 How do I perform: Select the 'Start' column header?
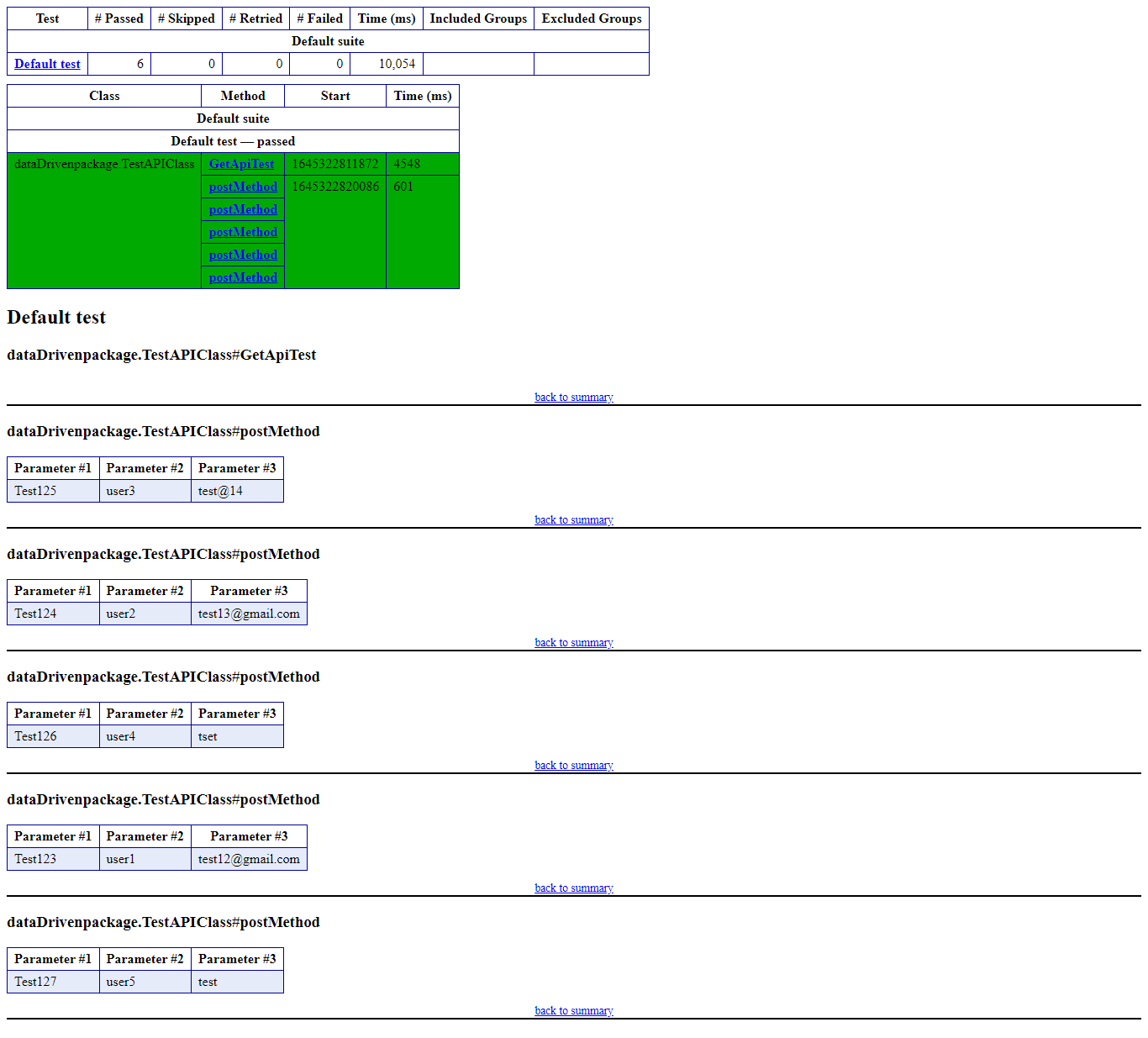click(335, 96)
